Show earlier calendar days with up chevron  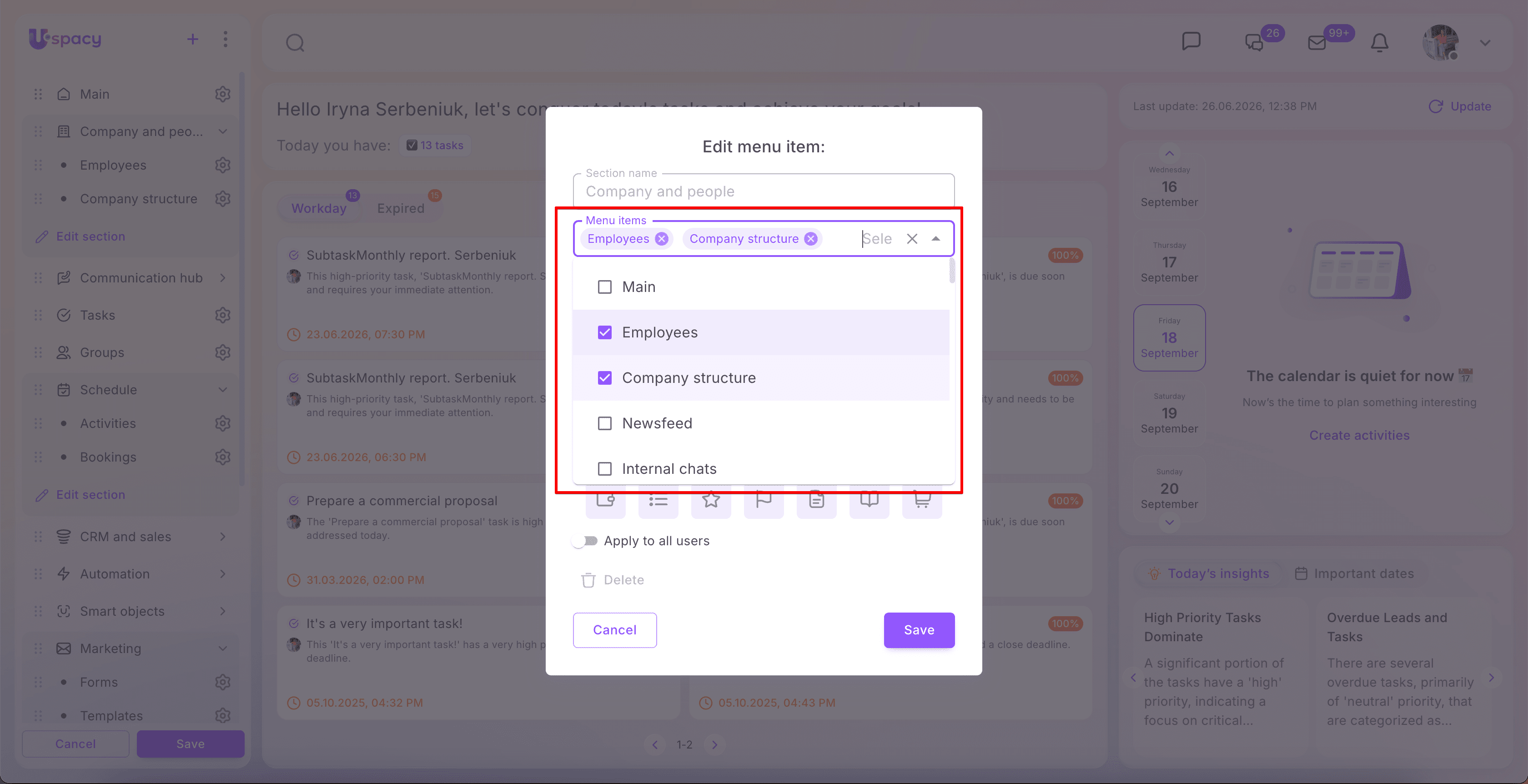click(1169, 153)
